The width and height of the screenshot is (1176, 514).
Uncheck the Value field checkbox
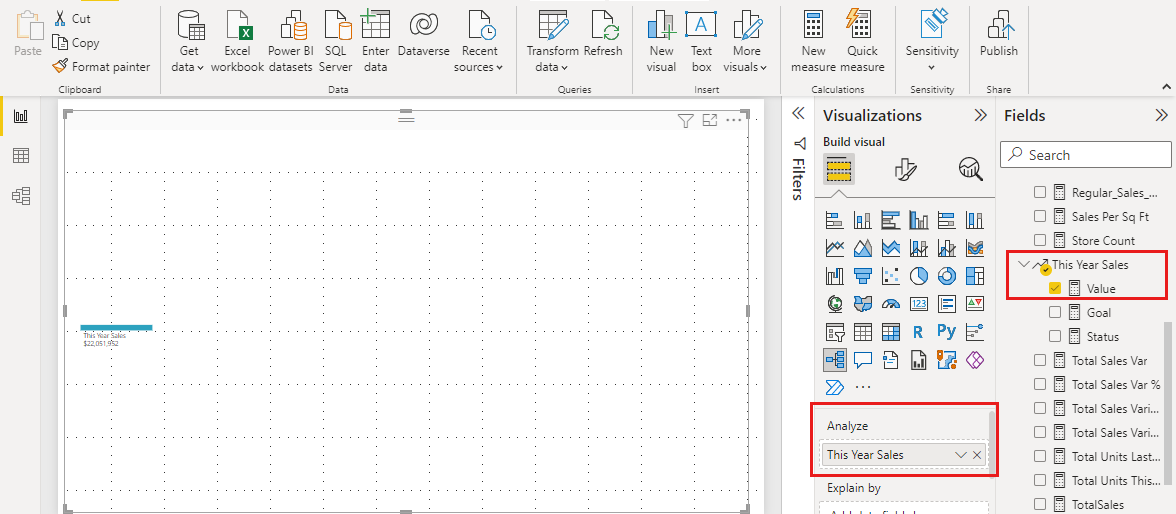[x=1054, y=287]
